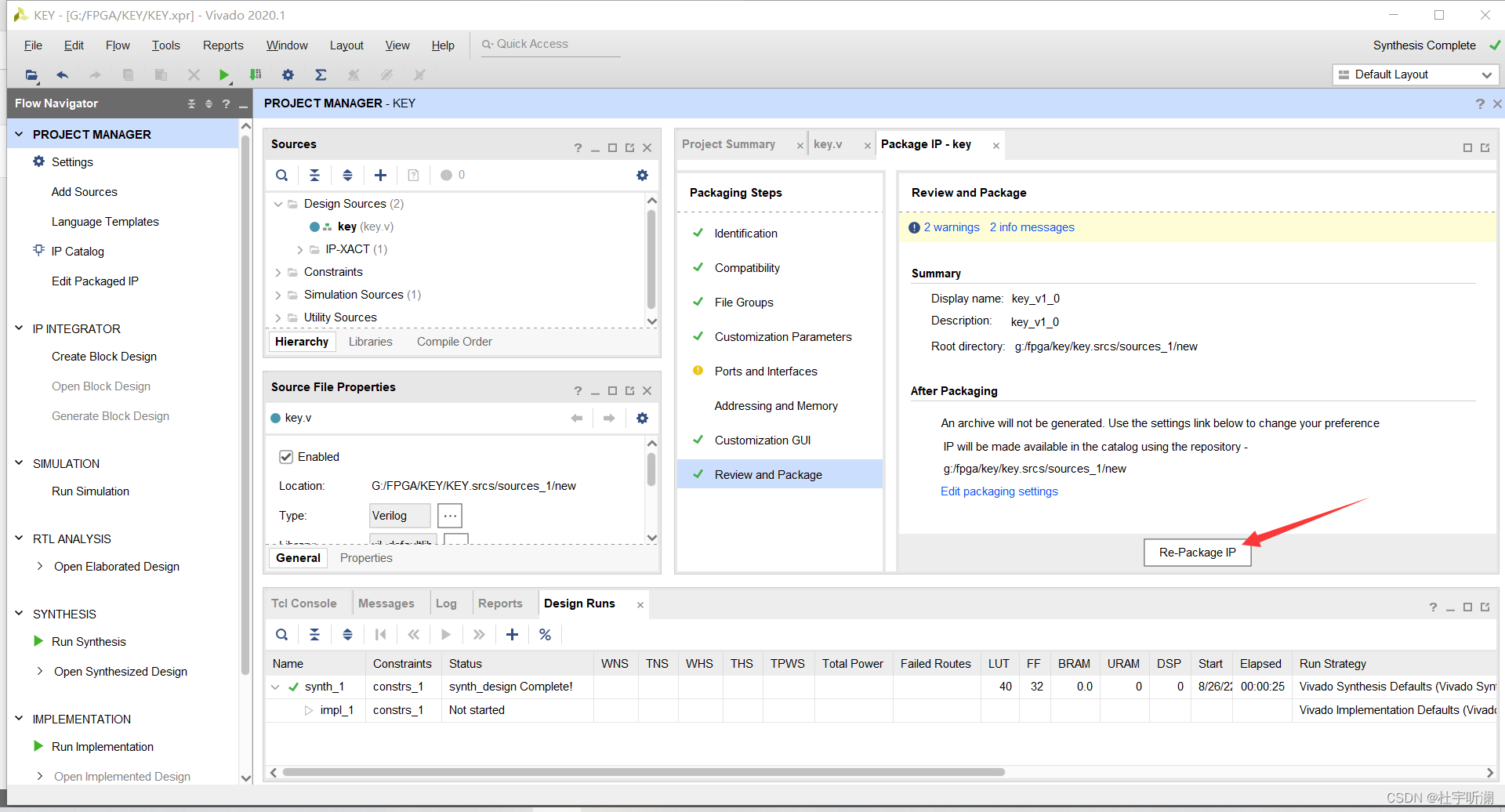
Task: Go to next object in Source File Properties
Action: click(x=609, y=419)
